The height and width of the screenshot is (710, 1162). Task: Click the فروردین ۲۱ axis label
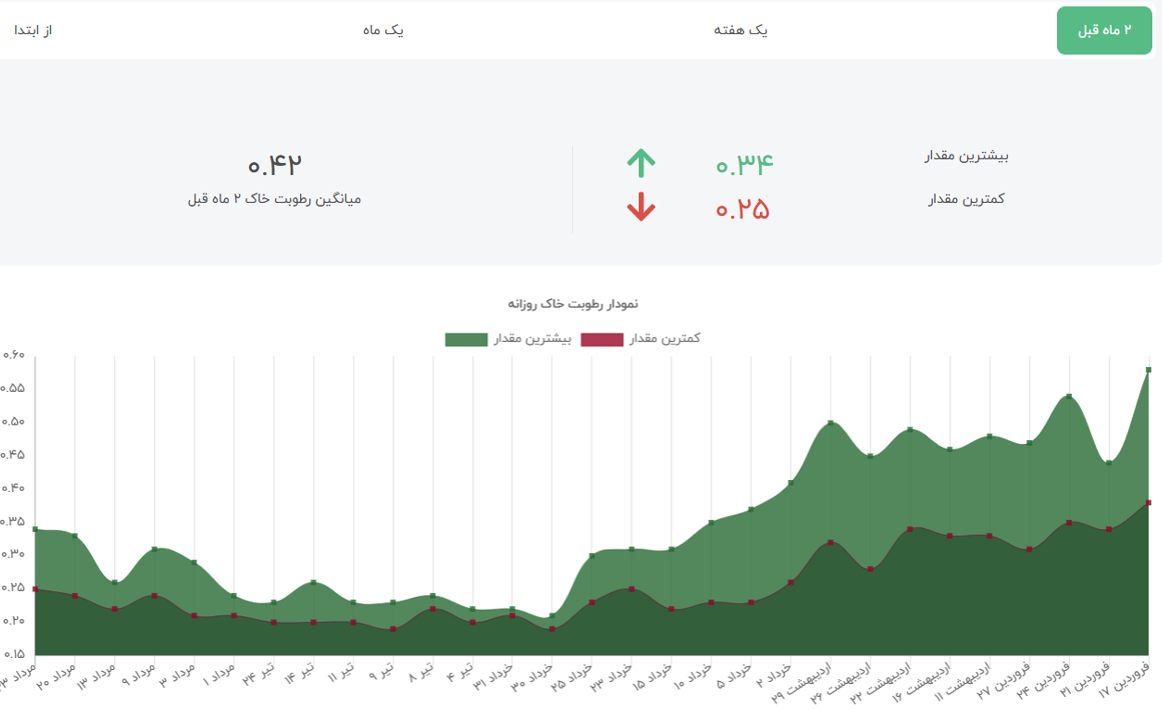pyautogui.click(x=1086, y=679)
